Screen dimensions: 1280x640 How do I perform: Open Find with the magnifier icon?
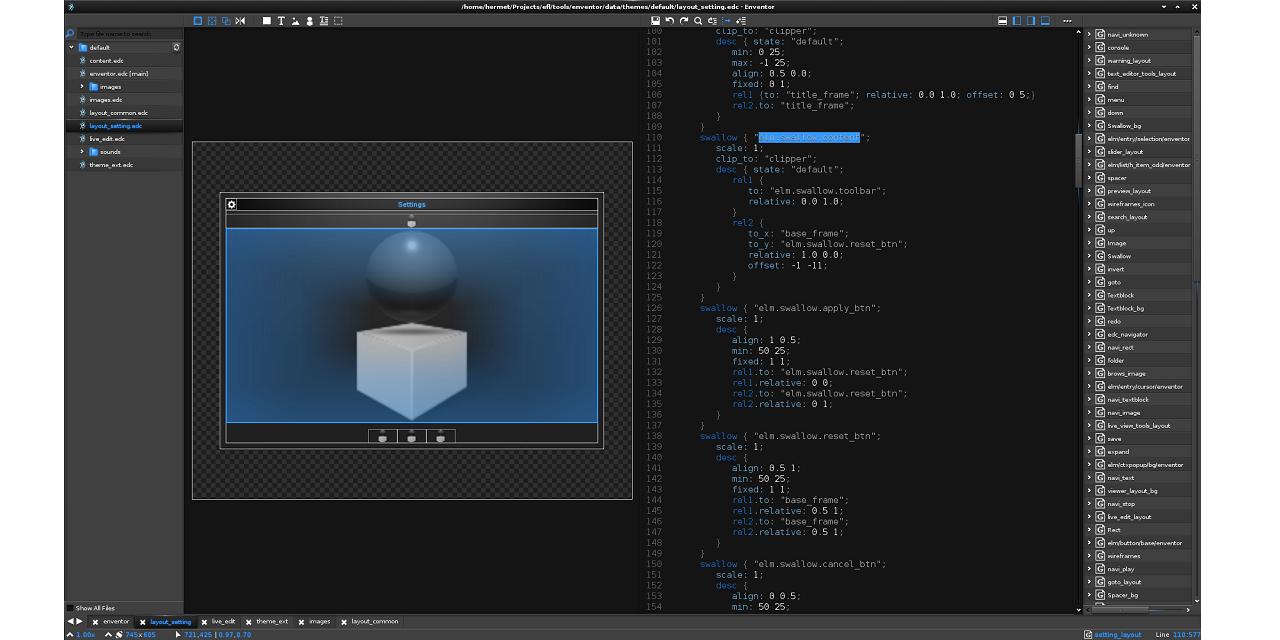[698, 21]
